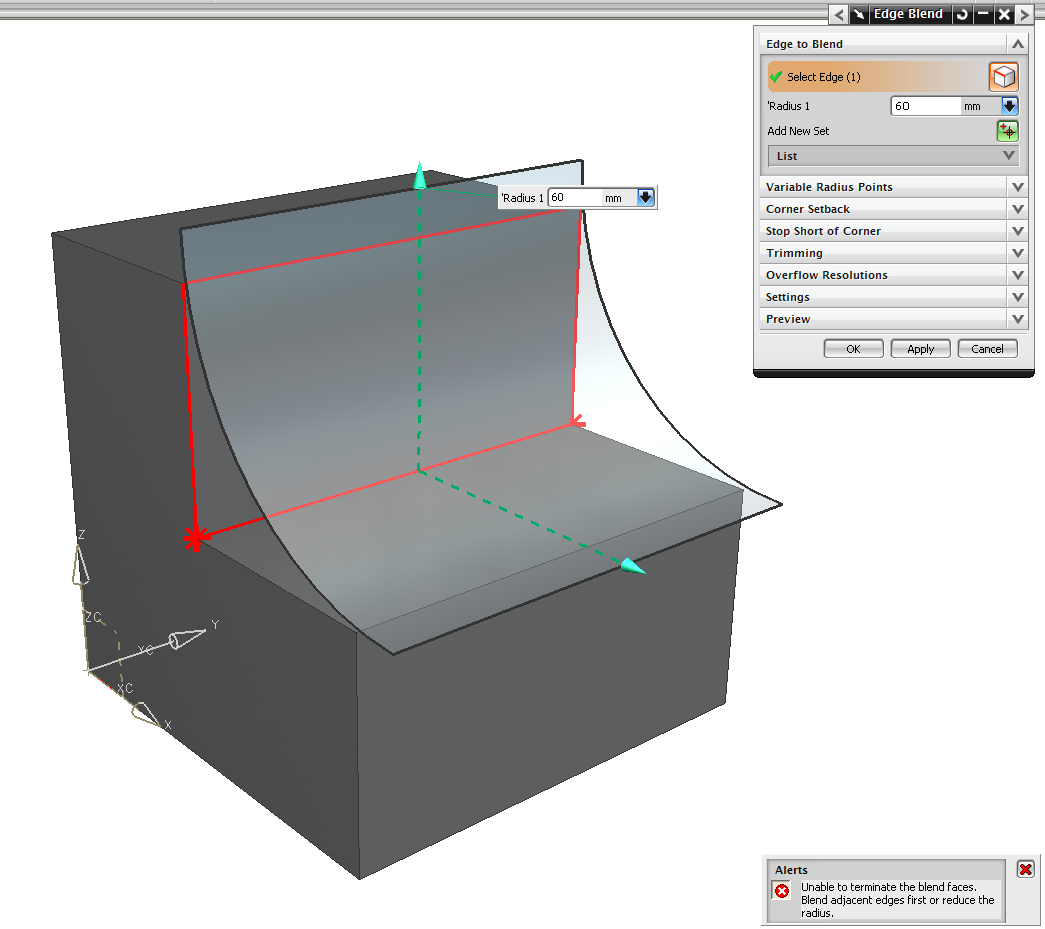Close the Edge Blend dialog
This screenshot has height=929, width=1045.
1004,14
